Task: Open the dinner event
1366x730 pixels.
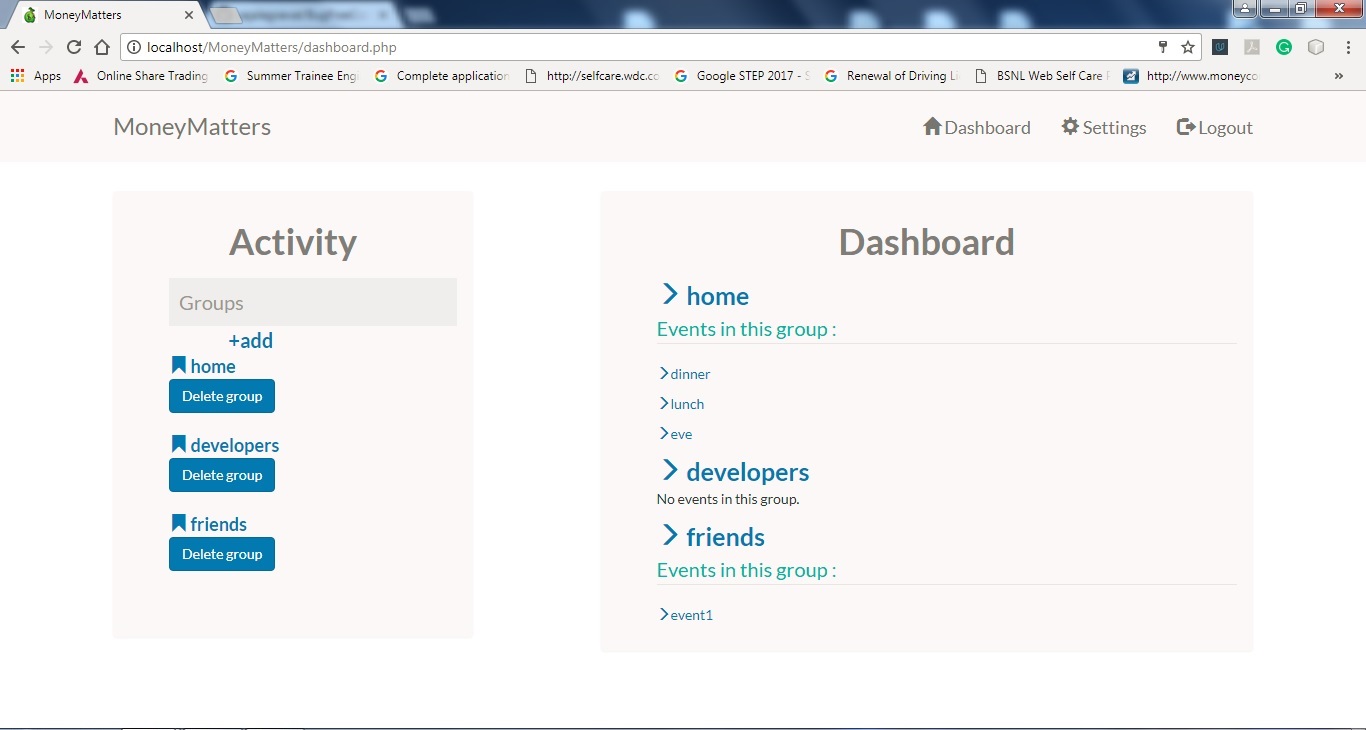Action: tap(685, 374)
